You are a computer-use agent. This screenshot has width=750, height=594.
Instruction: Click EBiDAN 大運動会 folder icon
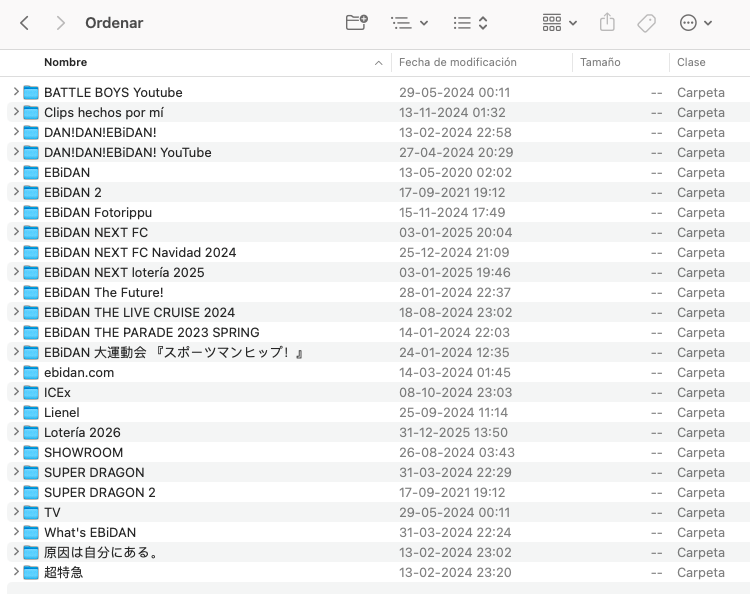coord(31,352)
